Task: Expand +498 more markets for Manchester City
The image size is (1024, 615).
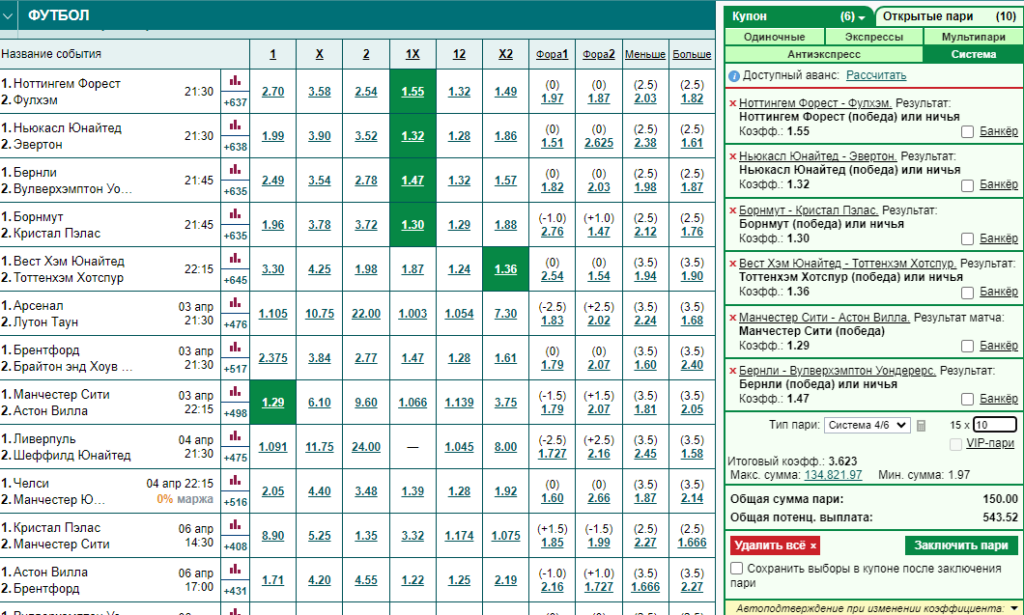Action: 235,413
